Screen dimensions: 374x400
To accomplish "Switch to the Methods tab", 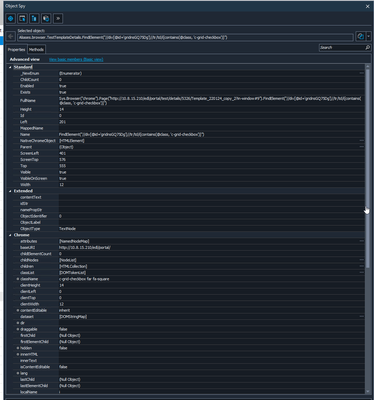I will click(x=36, y=50).
